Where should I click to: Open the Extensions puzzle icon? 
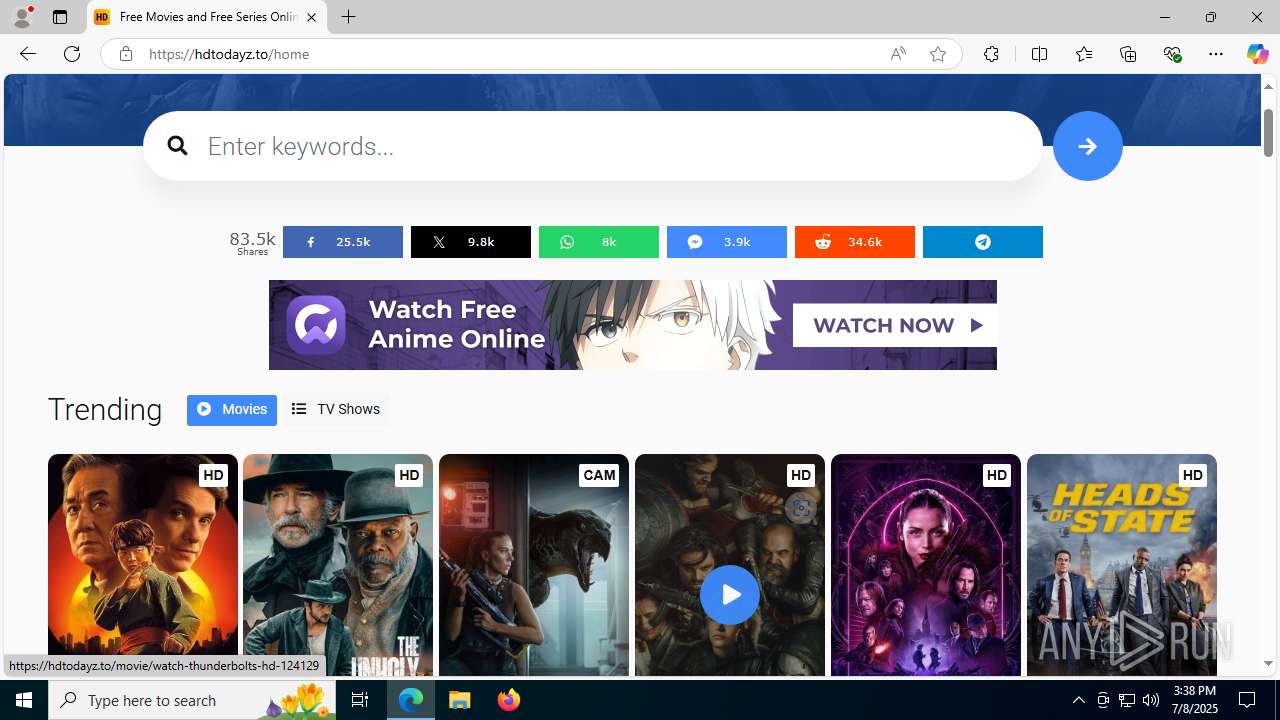(991, 54)
